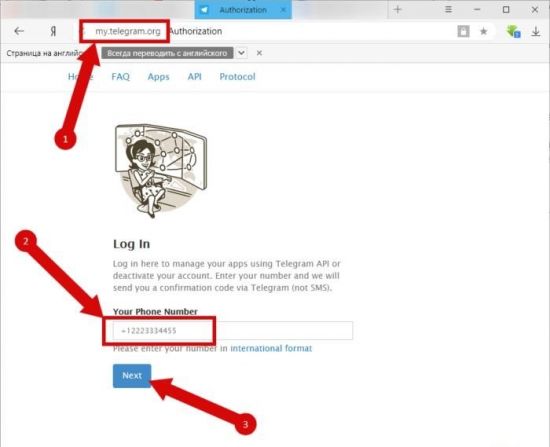This screenshot has height=447, width=550.
Task: Open Yandex home via the Я icon
Action: coord(53,31)
